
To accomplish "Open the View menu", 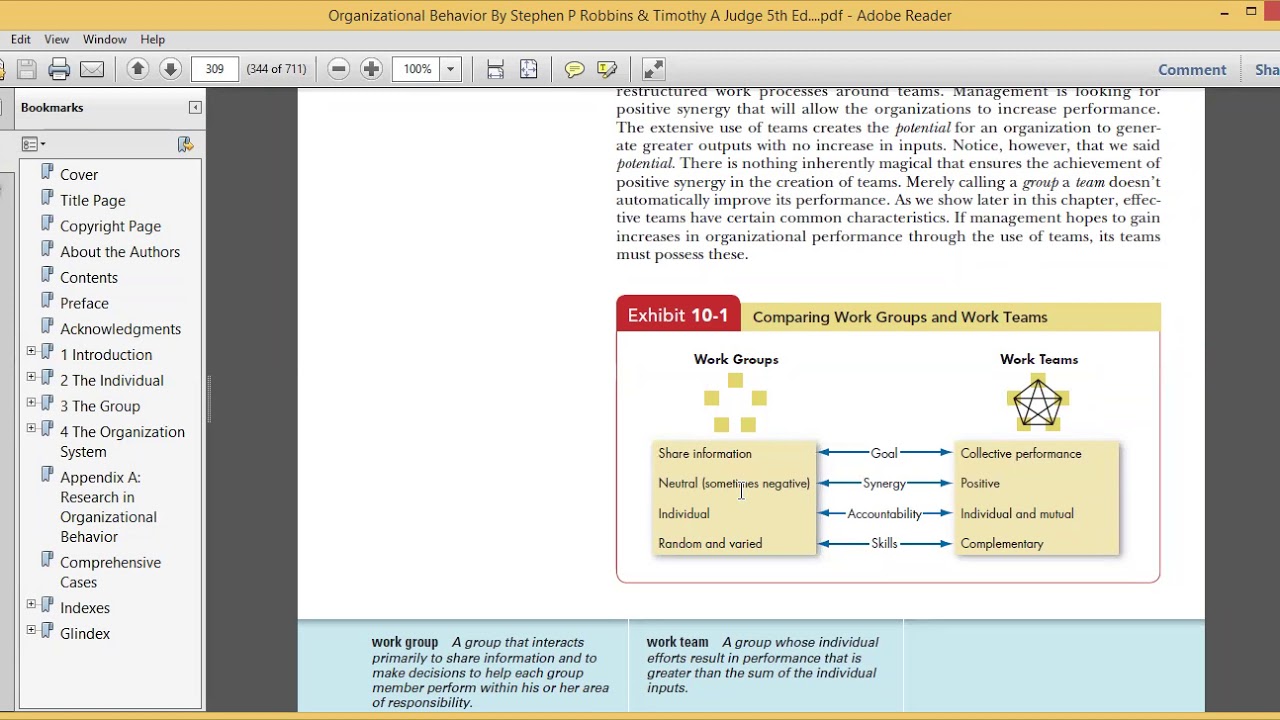I will [57, 39].
